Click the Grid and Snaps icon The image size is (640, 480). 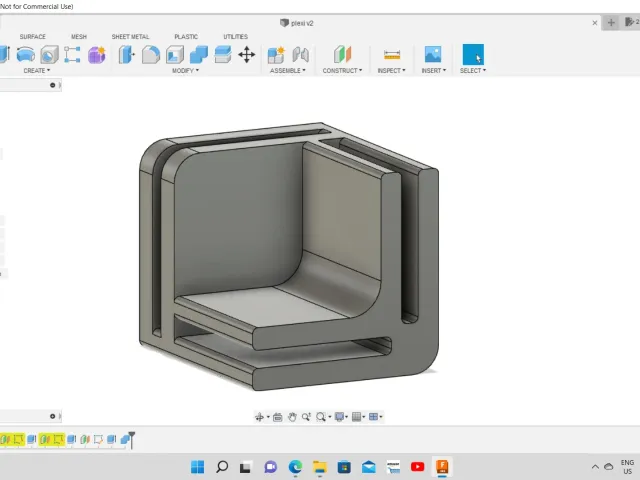click(x=356, y=417)
